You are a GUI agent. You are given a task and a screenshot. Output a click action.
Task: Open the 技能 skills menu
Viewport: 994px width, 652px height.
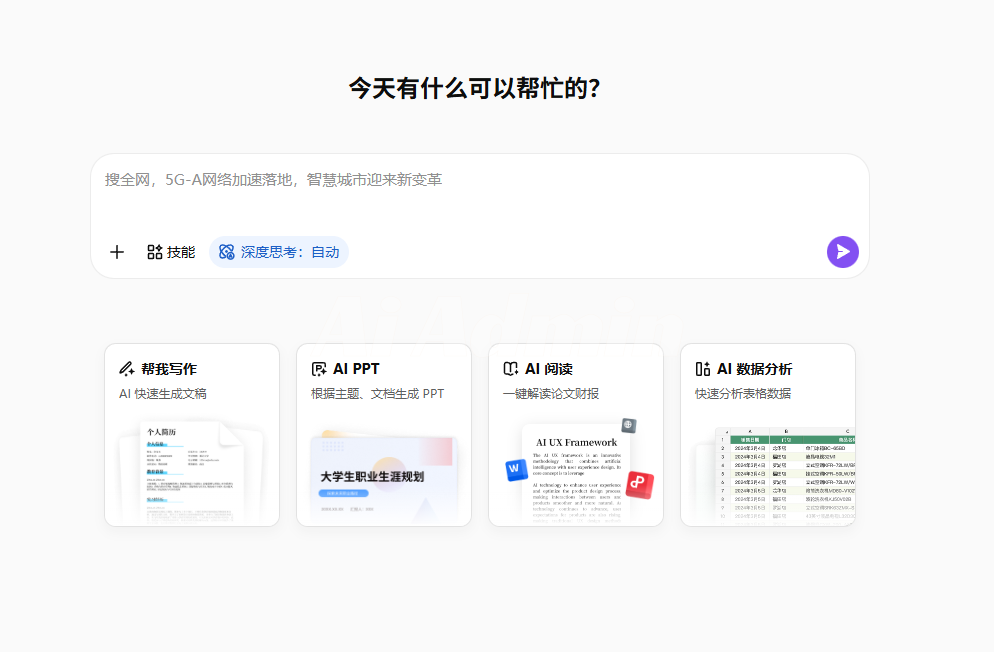coord(171,252)
